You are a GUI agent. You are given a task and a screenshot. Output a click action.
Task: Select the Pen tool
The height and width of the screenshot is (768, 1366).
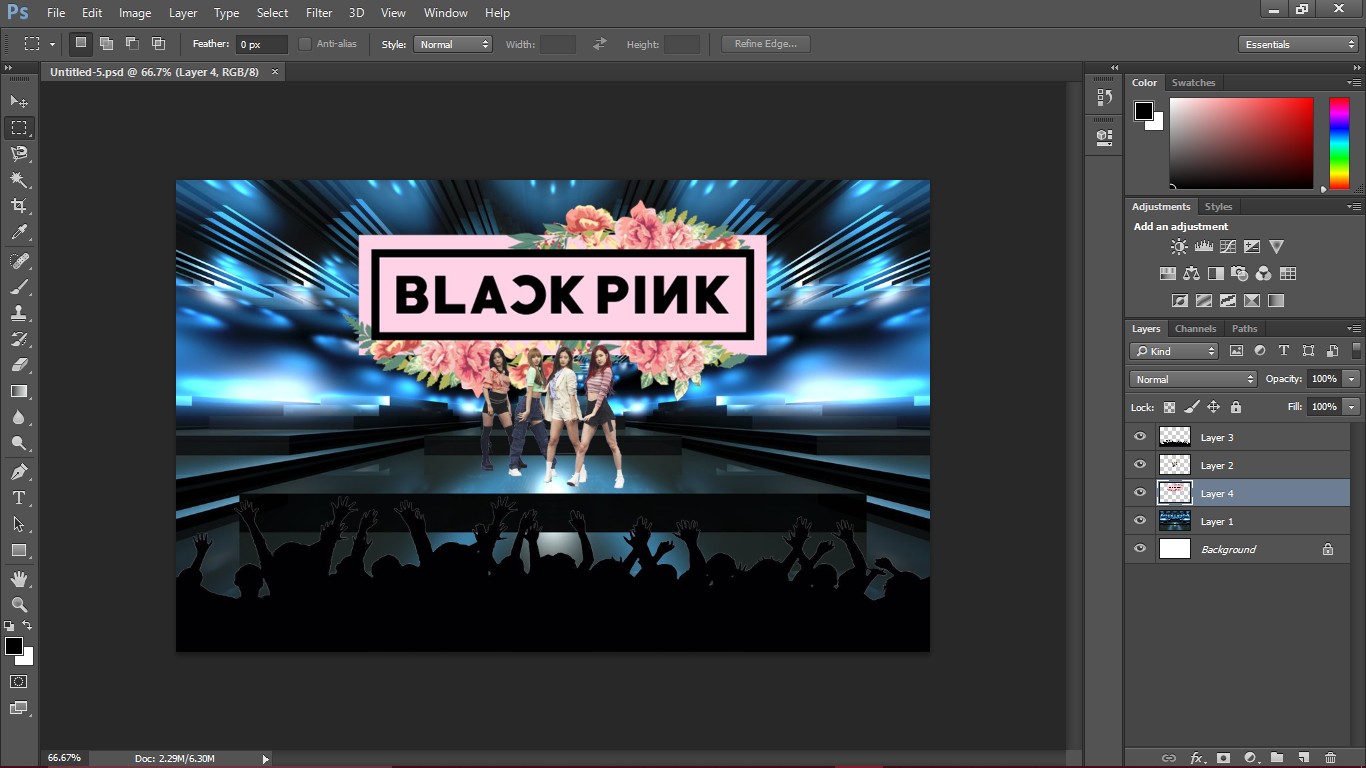click(x=19, y=472)
